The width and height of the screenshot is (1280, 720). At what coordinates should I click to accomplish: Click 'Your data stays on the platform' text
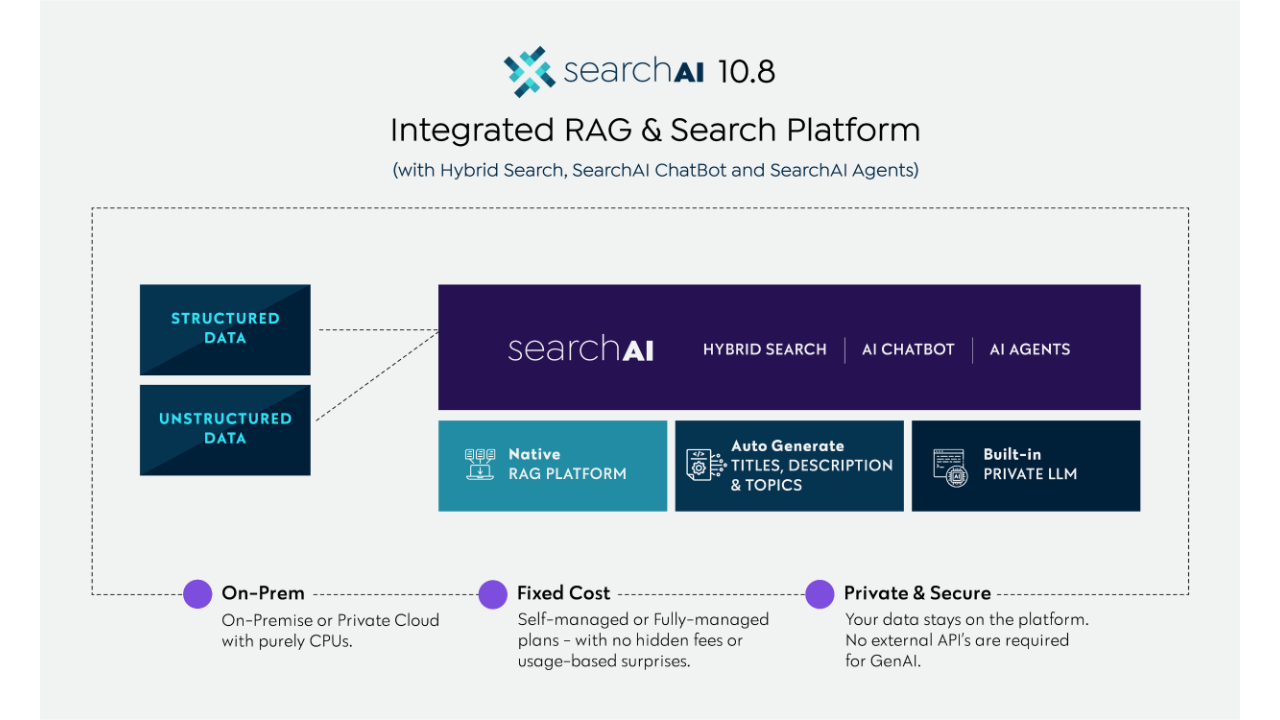967,640
